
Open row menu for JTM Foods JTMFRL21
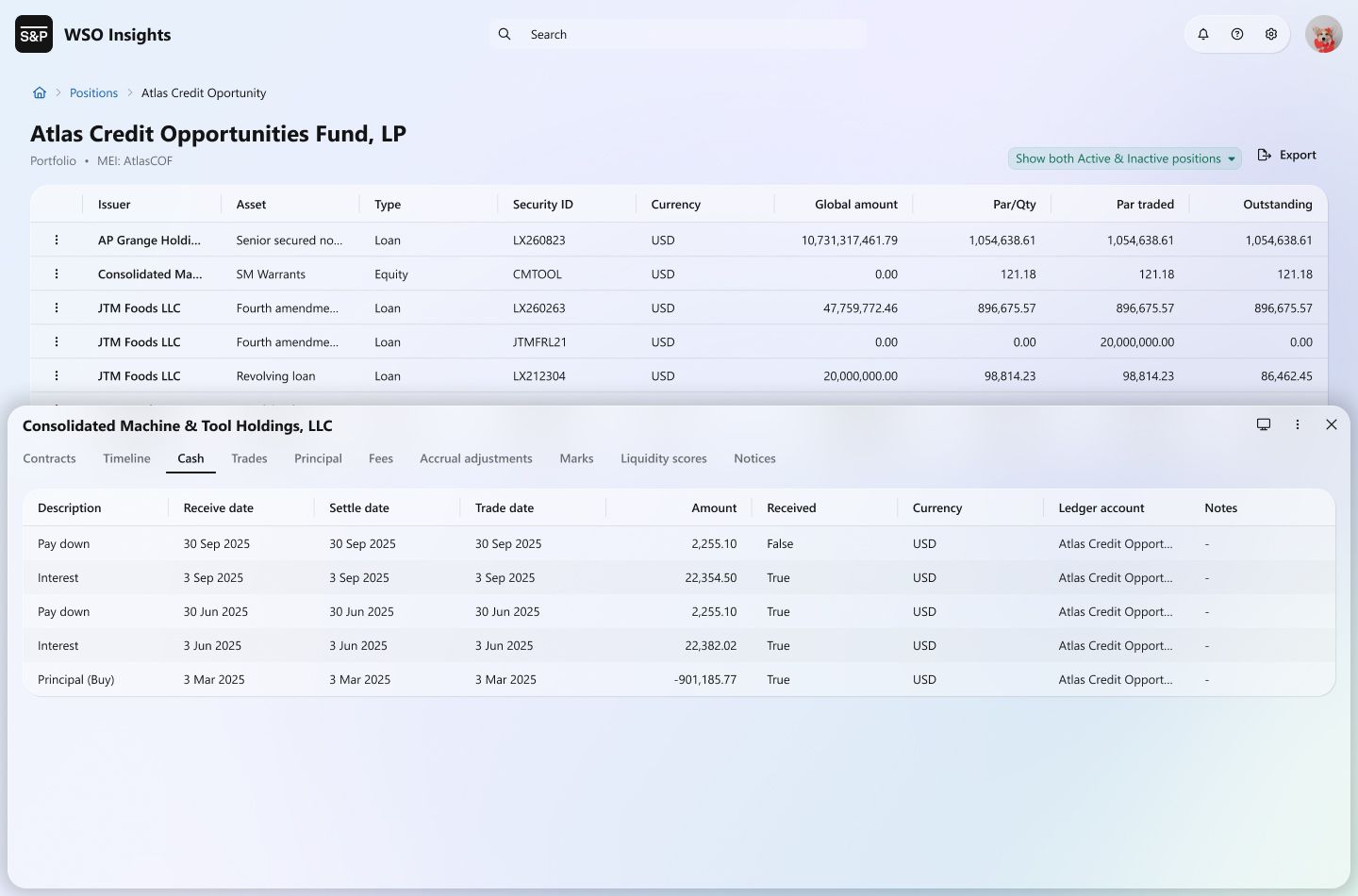57,342
